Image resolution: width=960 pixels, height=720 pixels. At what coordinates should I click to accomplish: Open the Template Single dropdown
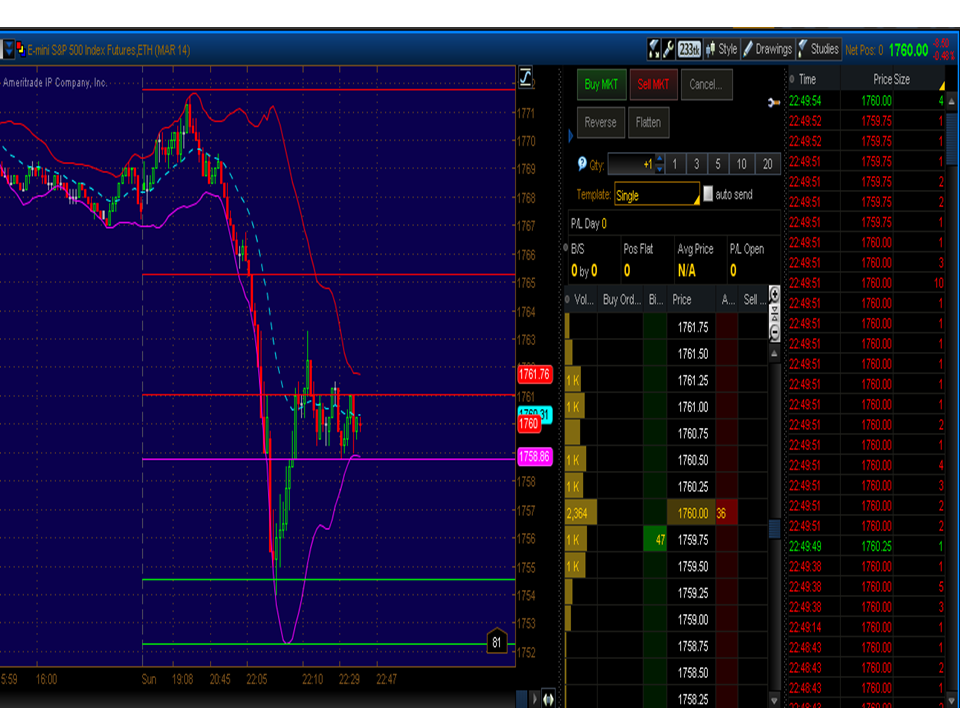coord(656,195)
